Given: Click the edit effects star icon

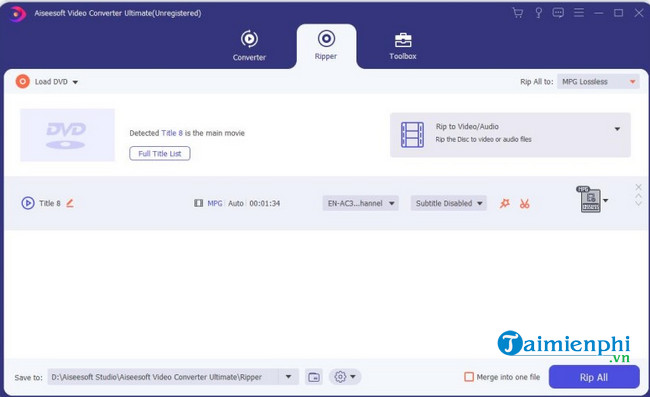Looking at the screenshot, I should tap(504, 203).
